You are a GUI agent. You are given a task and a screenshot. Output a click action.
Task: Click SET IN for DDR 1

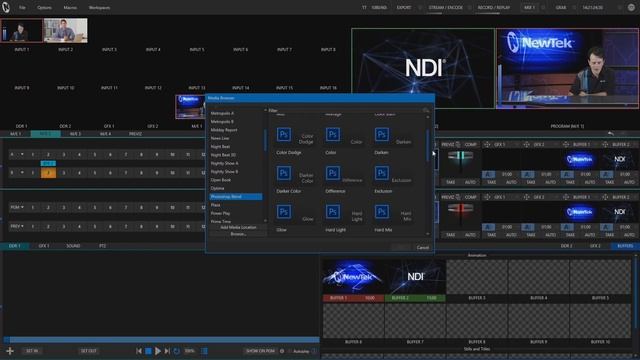click(32, 351)
